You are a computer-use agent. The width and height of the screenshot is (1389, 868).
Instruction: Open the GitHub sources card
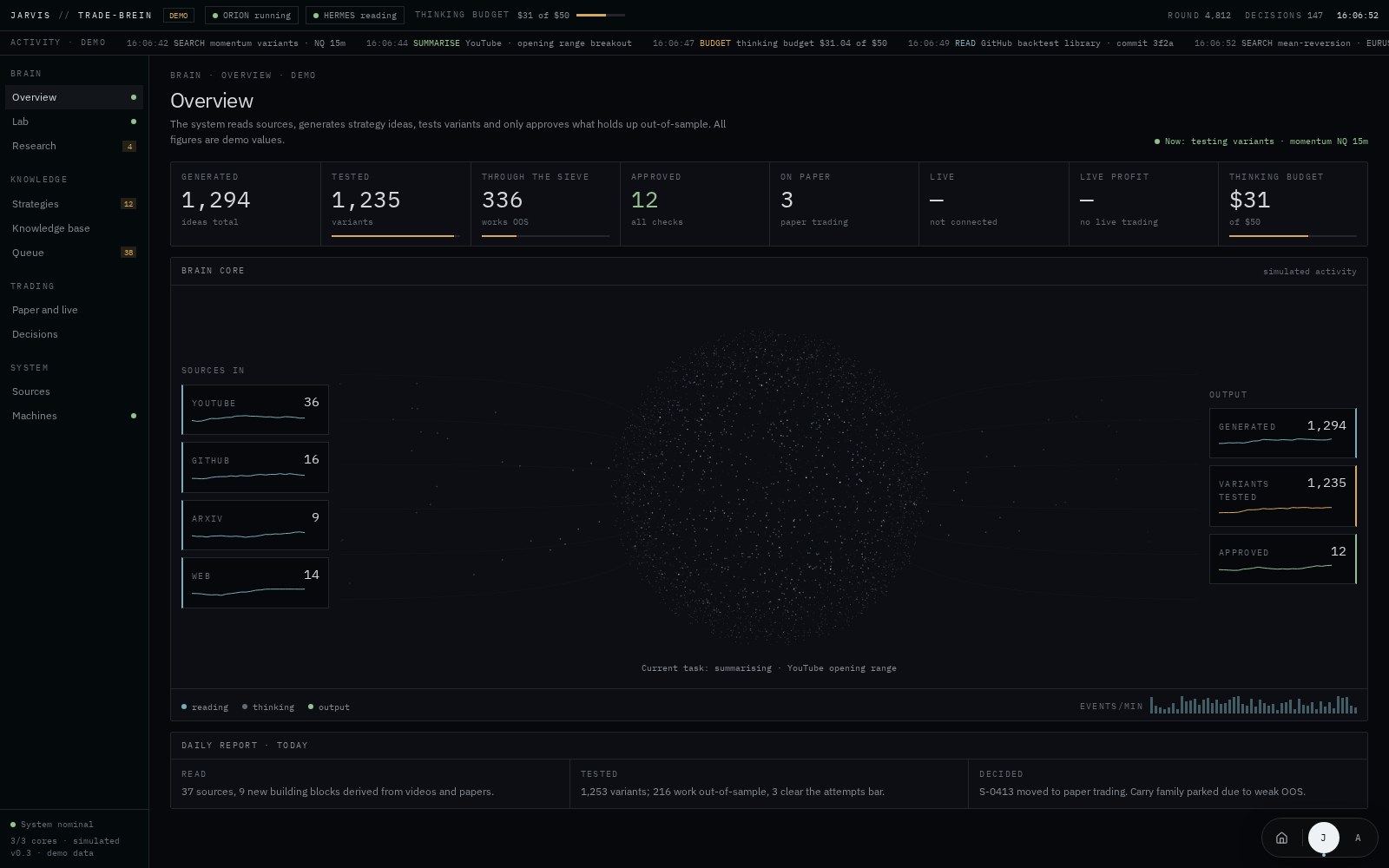click(x=255, y=467)
